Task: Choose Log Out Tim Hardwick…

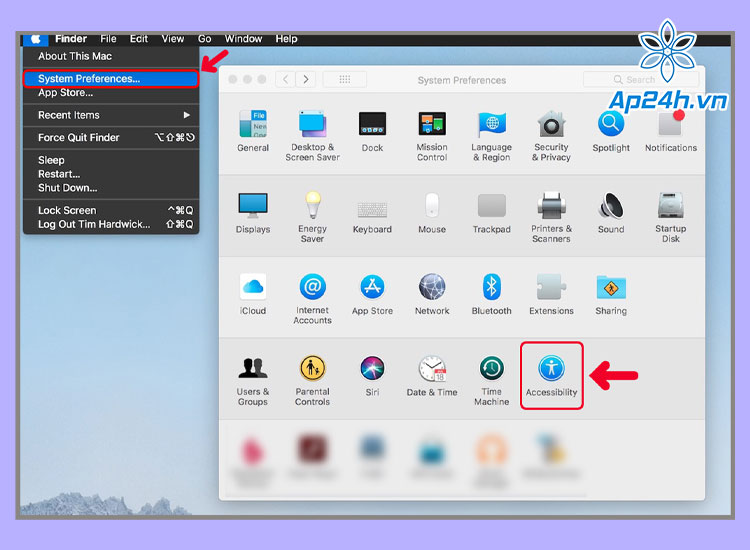Action: click(x=111, y=224)
